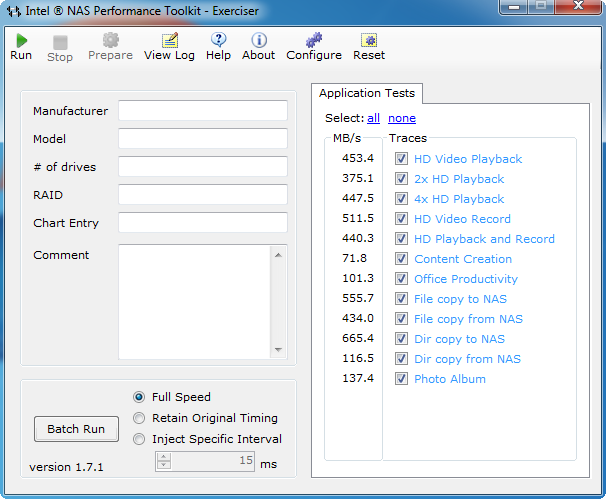Click the 665.4 MB/s result value
The width and height of the screenshot is (606, 499).
pyautogui.click(x=358, y=338)
